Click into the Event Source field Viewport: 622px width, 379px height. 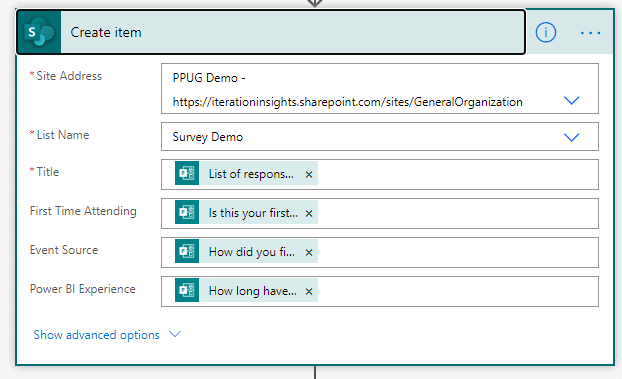click(380, 252)
